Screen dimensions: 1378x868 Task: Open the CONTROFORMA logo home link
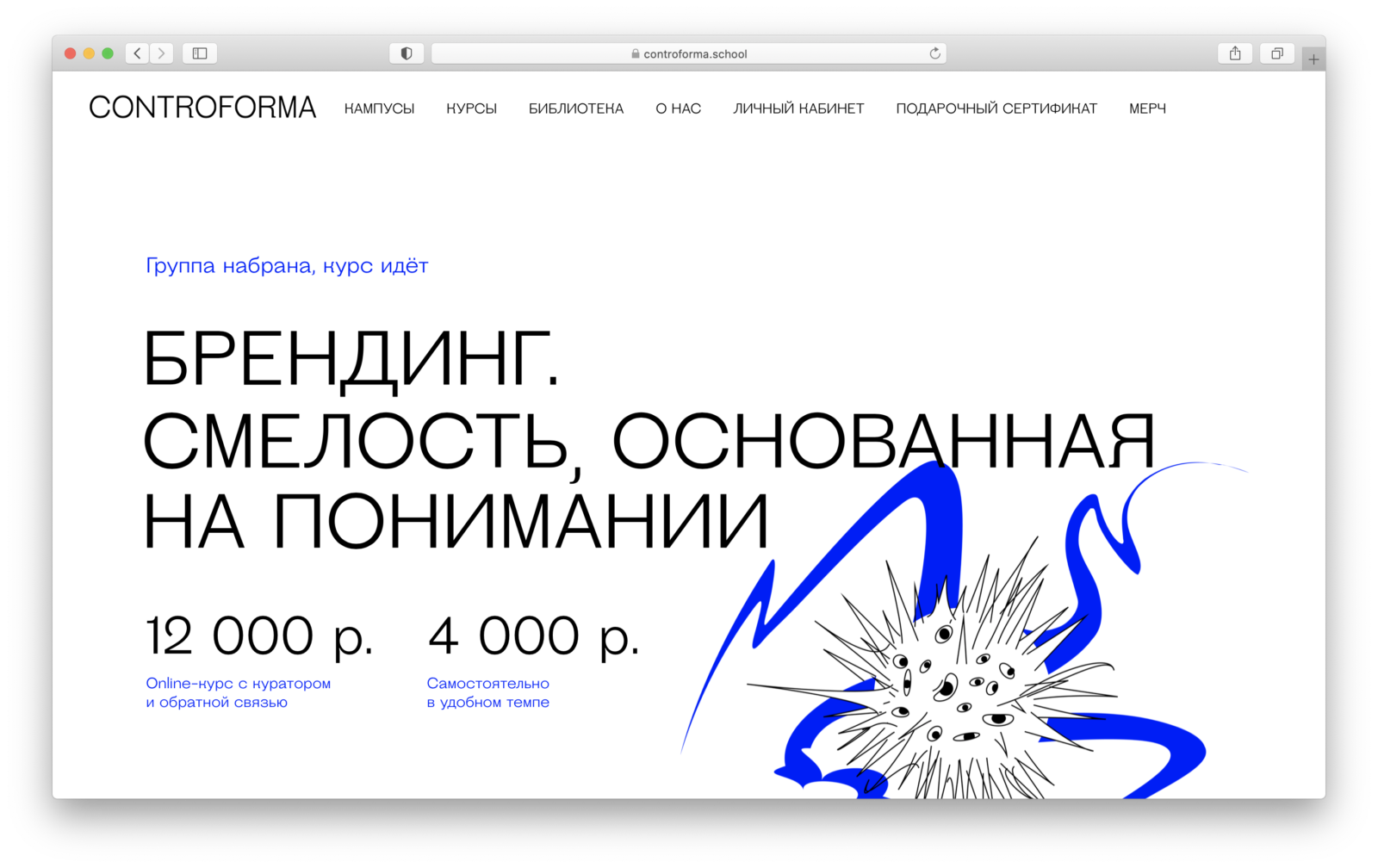pos(202,108)
